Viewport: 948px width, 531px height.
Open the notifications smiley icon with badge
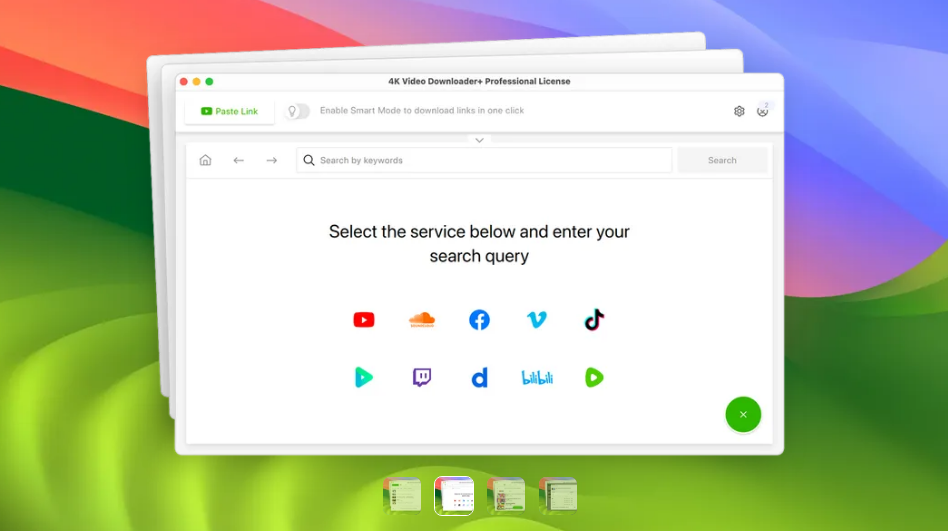[763, 111]
